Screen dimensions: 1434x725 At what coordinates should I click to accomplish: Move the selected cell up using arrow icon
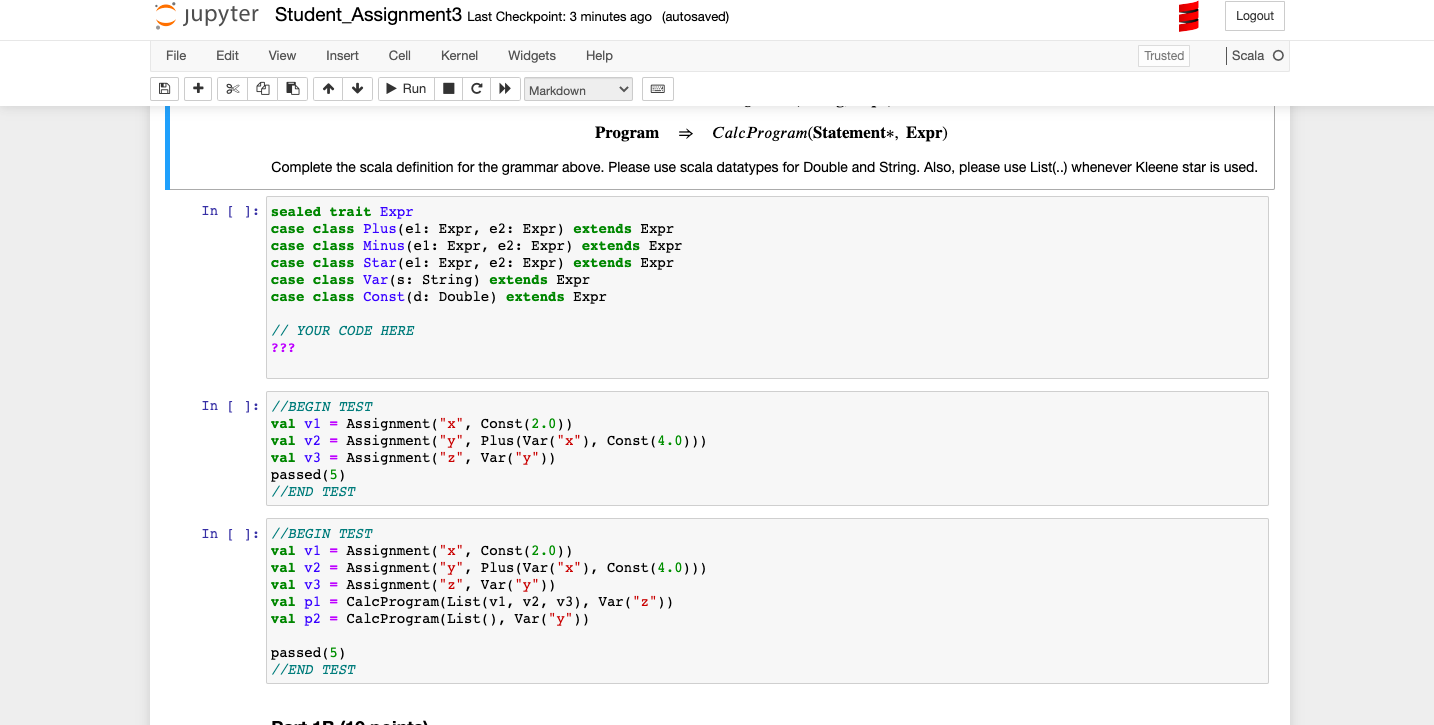point(327,89)
